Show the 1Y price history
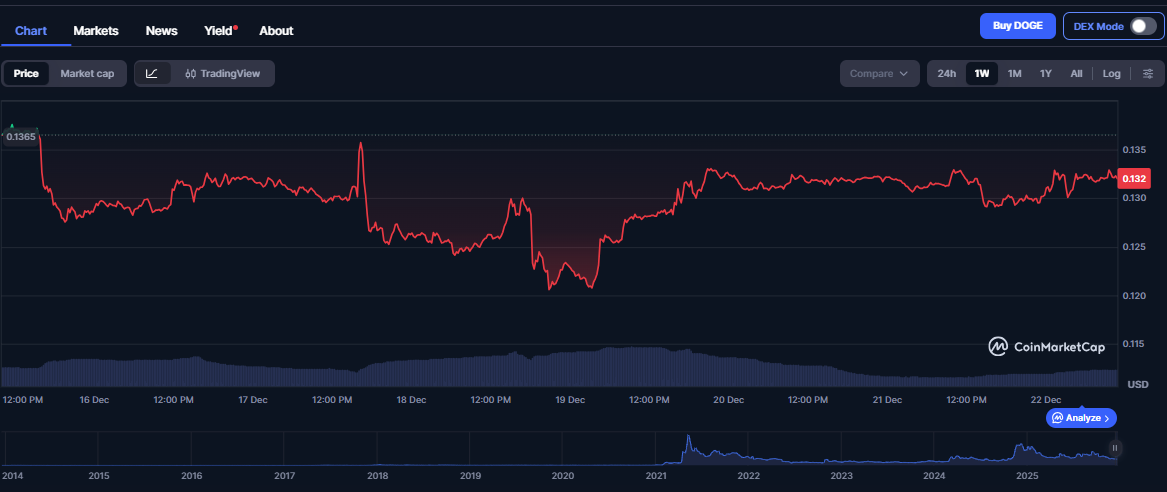This screenshot has height=492, width=1167. pyautogui.click(x=1045, y=73)
